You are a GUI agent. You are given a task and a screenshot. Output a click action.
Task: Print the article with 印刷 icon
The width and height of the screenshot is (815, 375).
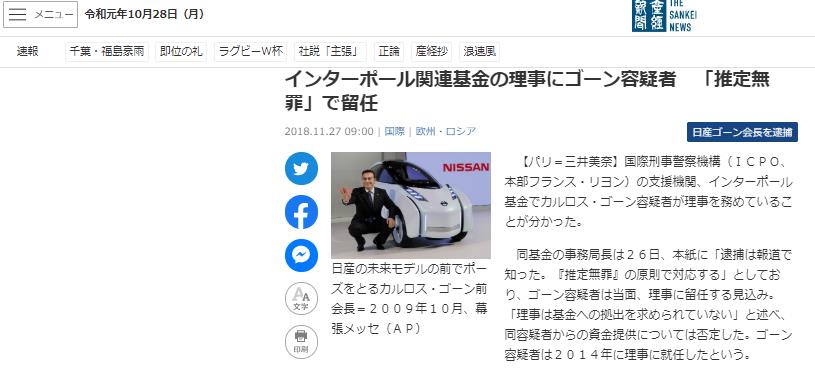[x=301, y=342]
